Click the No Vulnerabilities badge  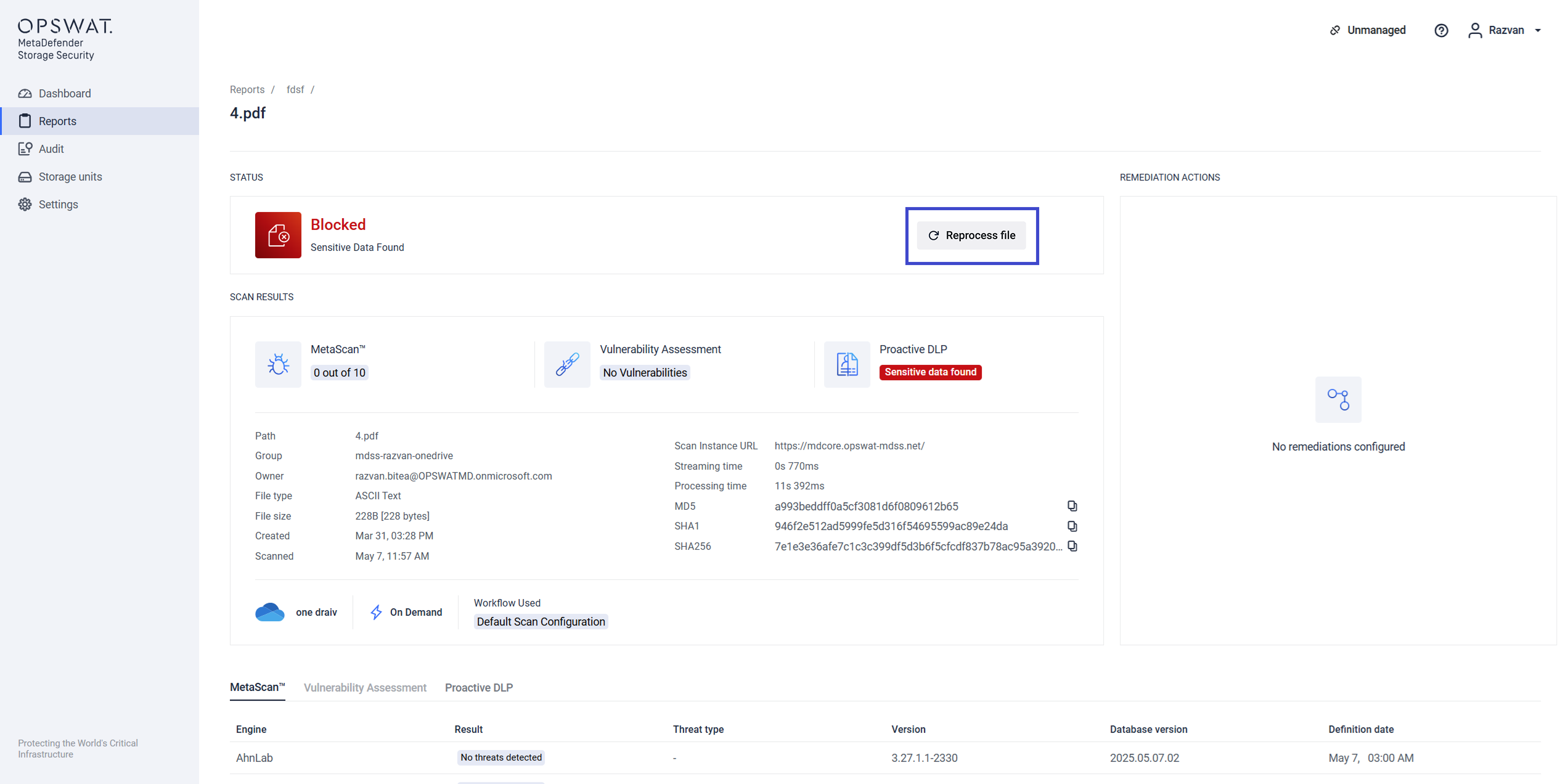coord(645,373)
